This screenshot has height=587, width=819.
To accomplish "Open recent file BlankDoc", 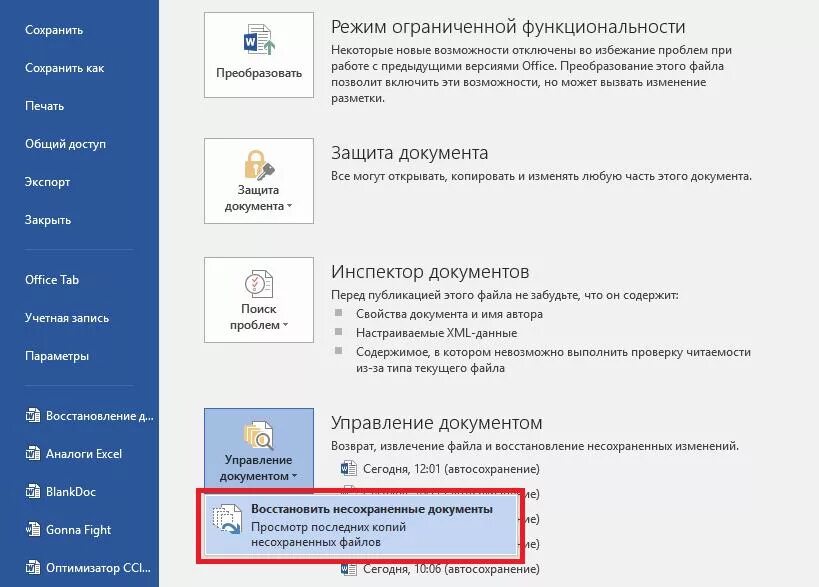I will coord(61,491).
